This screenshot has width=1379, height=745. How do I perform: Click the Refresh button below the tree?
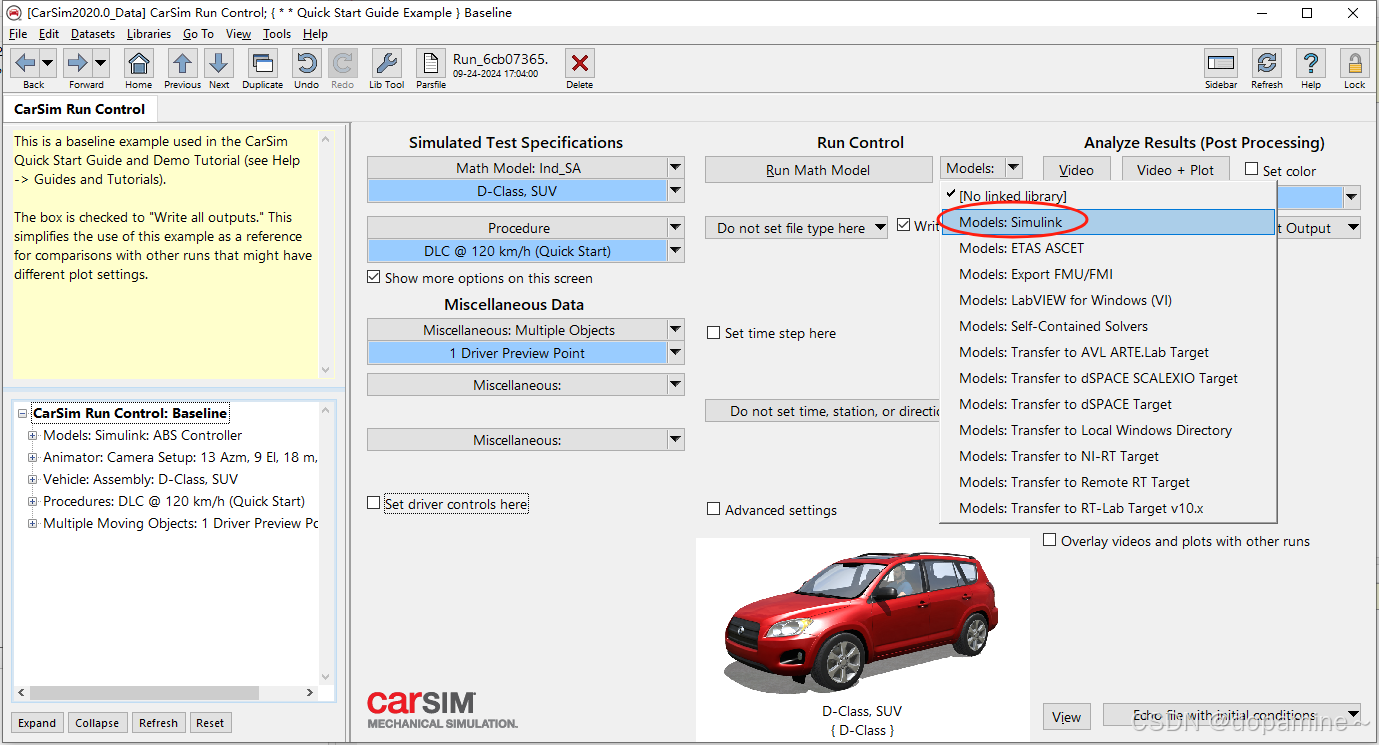(x=158, y=723)
